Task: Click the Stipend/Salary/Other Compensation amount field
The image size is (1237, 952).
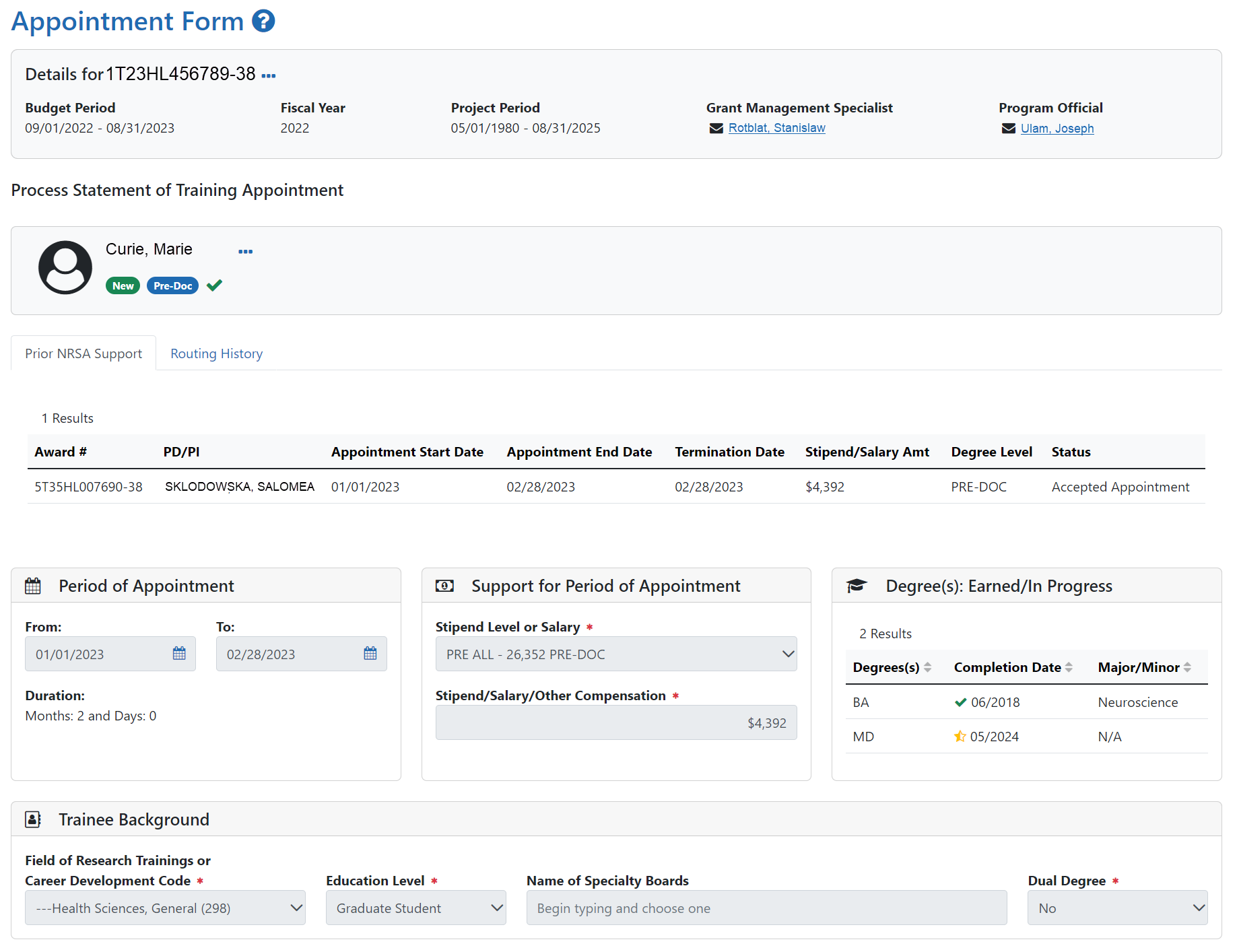Action: tap(616, 722)
